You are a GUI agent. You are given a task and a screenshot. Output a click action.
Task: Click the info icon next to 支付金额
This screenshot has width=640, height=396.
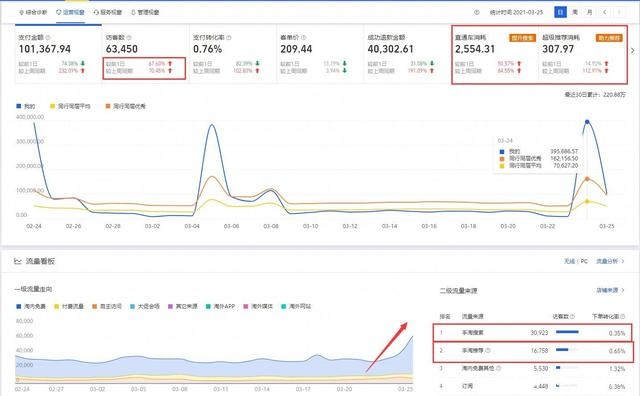coord(48,38)
